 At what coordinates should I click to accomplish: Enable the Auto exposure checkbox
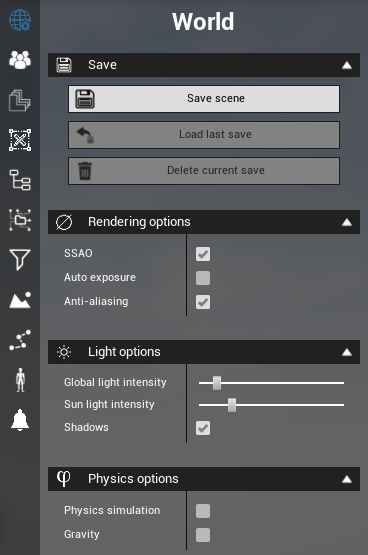pos(203,278)
